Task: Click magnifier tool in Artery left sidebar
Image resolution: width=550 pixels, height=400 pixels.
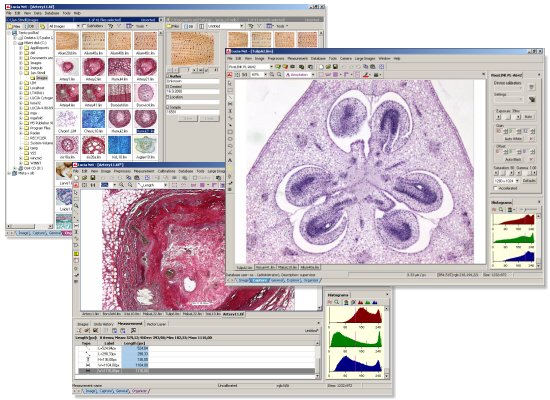Action: tap(76, 206)
